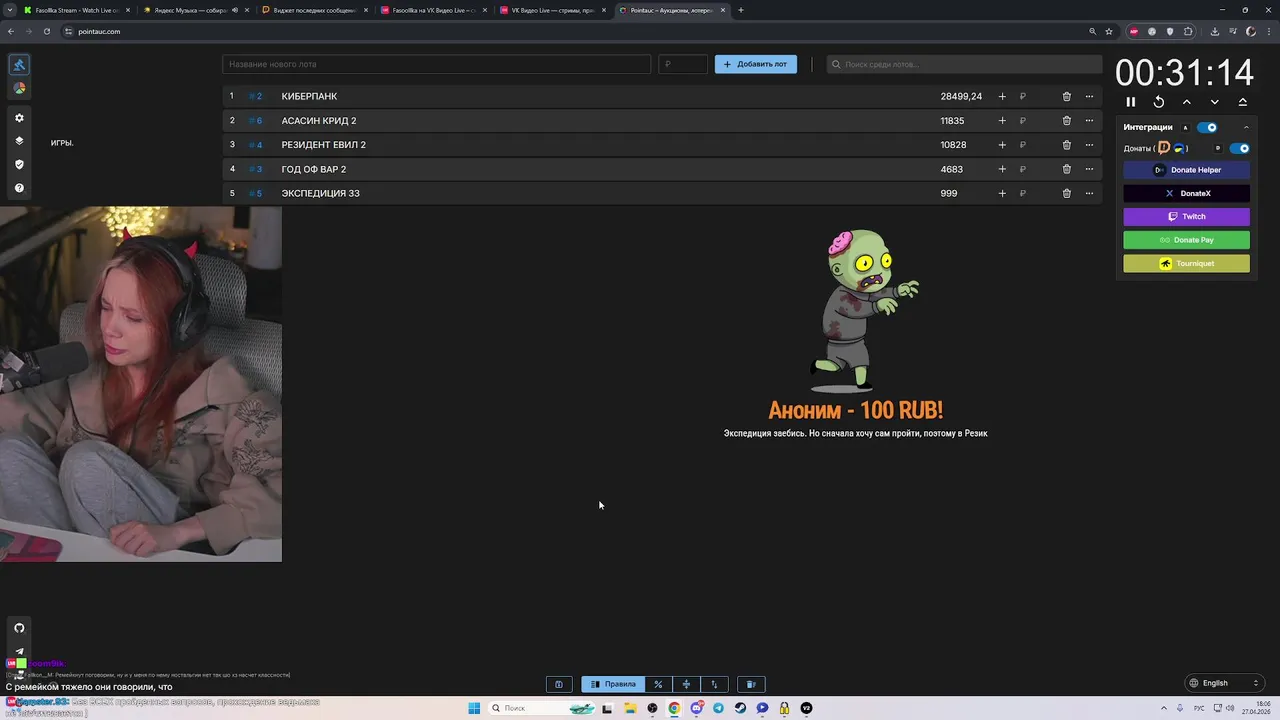The height and width of the screenshot is (720, 1280).
Task: Delete the РЕЗИДЕНТ ЕВИЛ 2 lot
Action: (1066, 144)
